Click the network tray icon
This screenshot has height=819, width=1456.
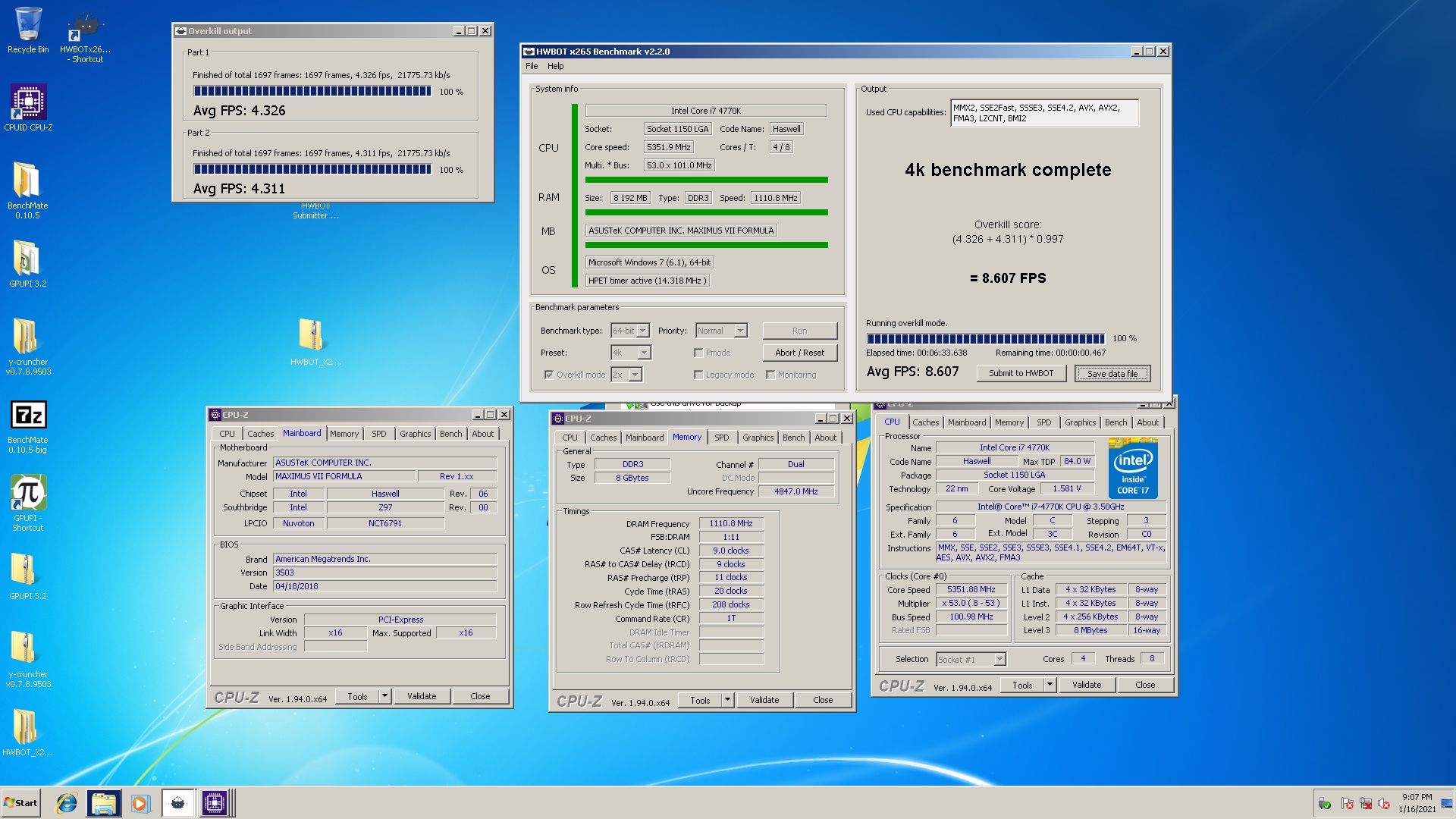tap(1366, 804)
